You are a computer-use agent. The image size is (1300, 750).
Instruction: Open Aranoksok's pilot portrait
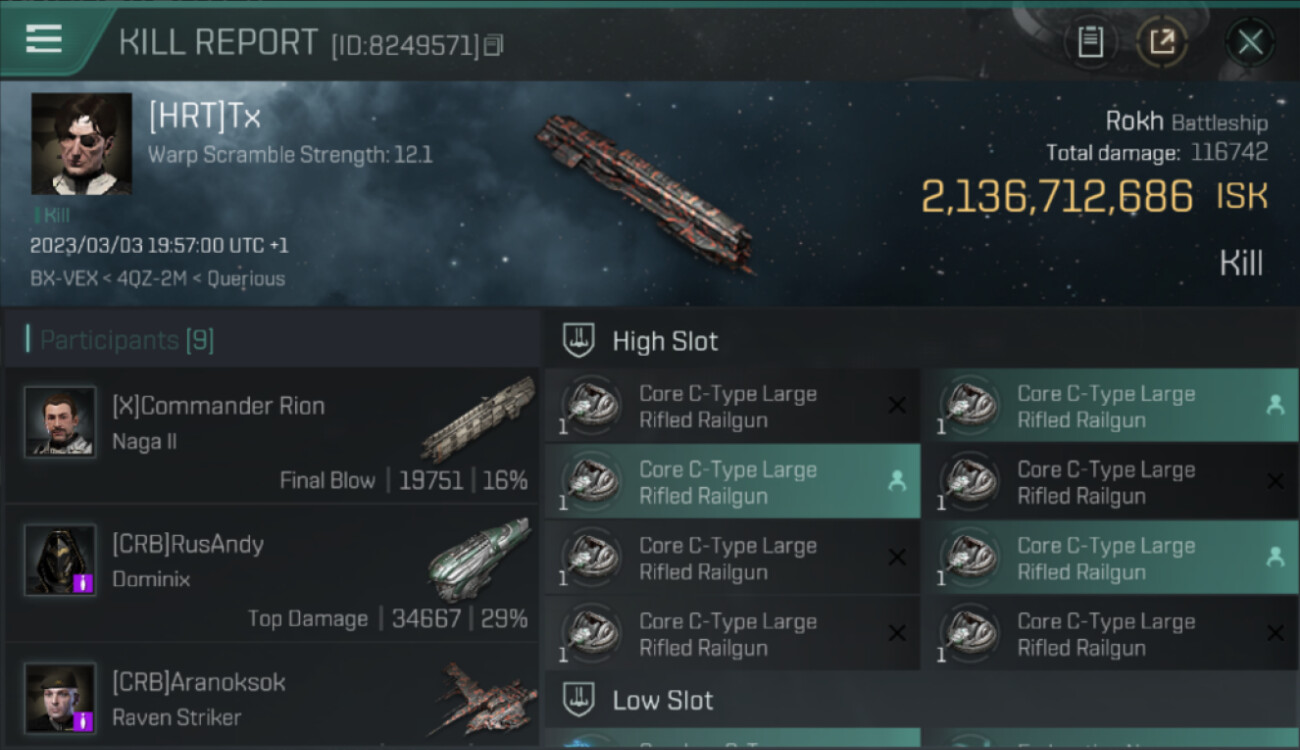click(60, 697)
